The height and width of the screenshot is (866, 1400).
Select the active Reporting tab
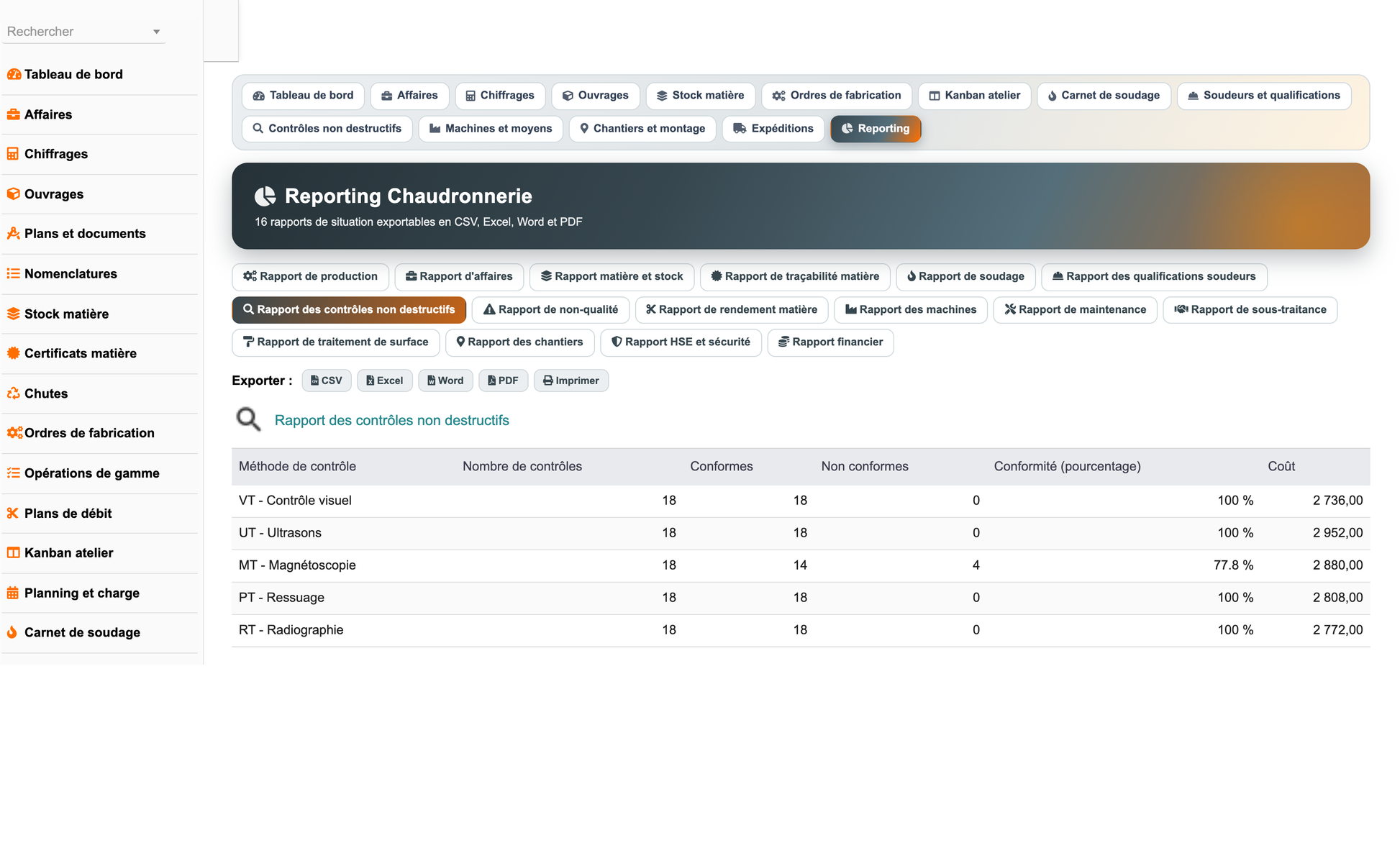point(876,129)
